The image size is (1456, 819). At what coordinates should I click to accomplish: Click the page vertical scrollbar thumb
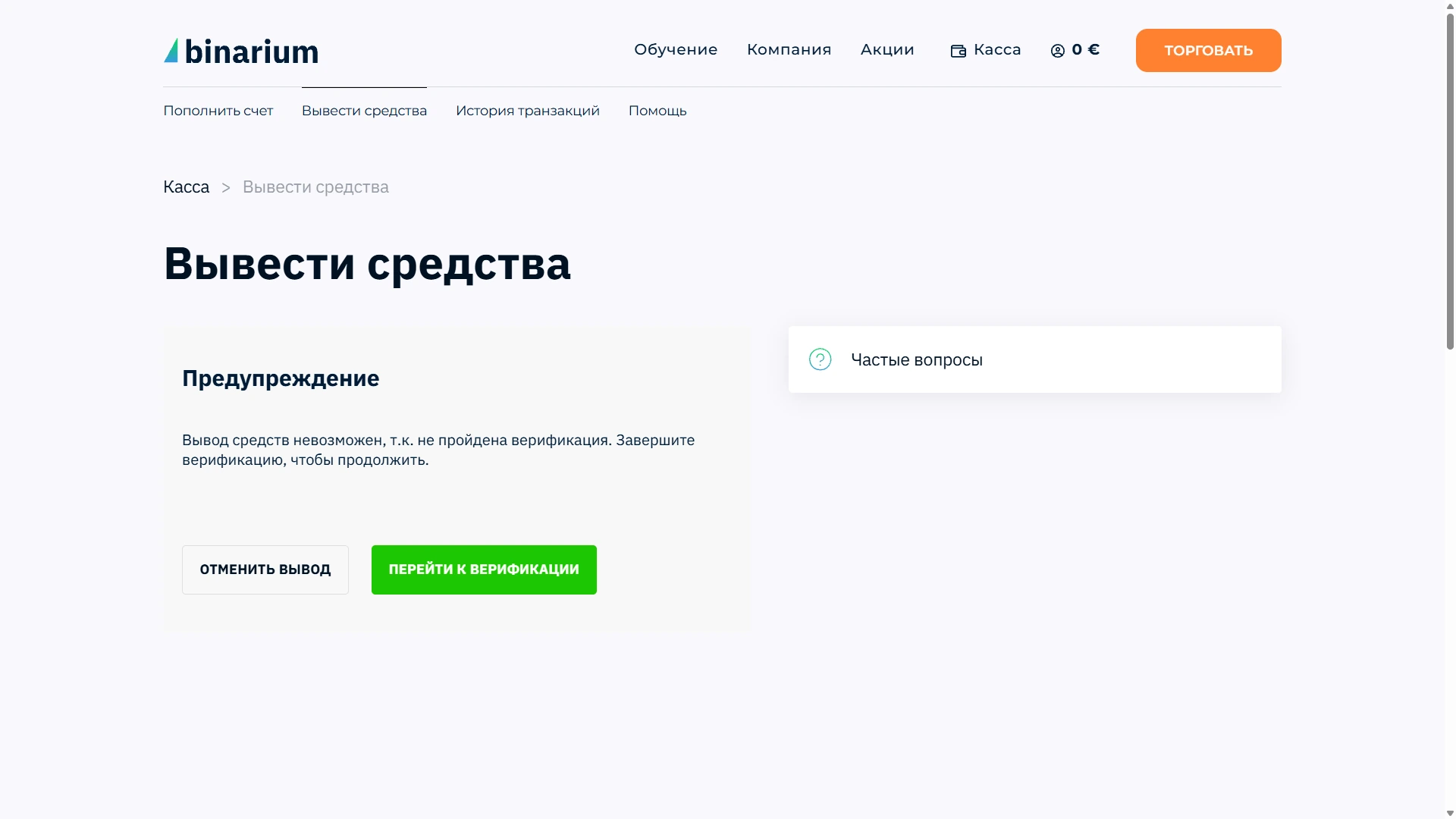[1450, 180]
